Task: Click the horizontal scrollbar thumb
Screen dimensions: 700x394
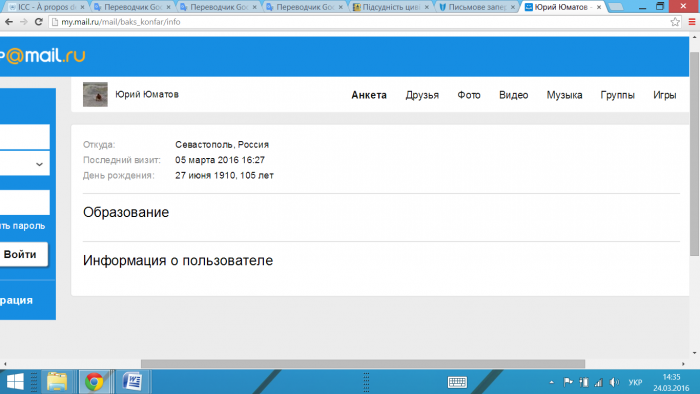Action: pyautogui.click(x=362, y=364)
